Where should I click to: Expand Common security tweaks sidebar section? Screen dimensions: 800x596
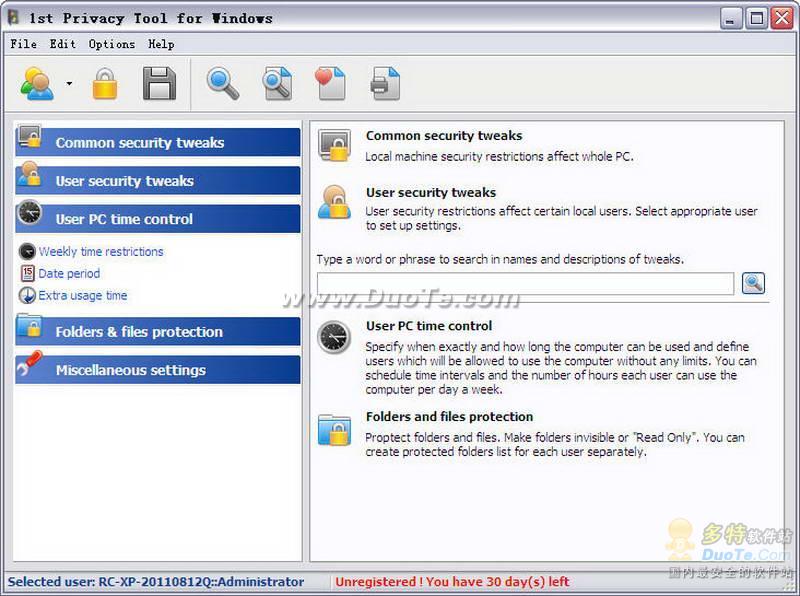(158, 142)
